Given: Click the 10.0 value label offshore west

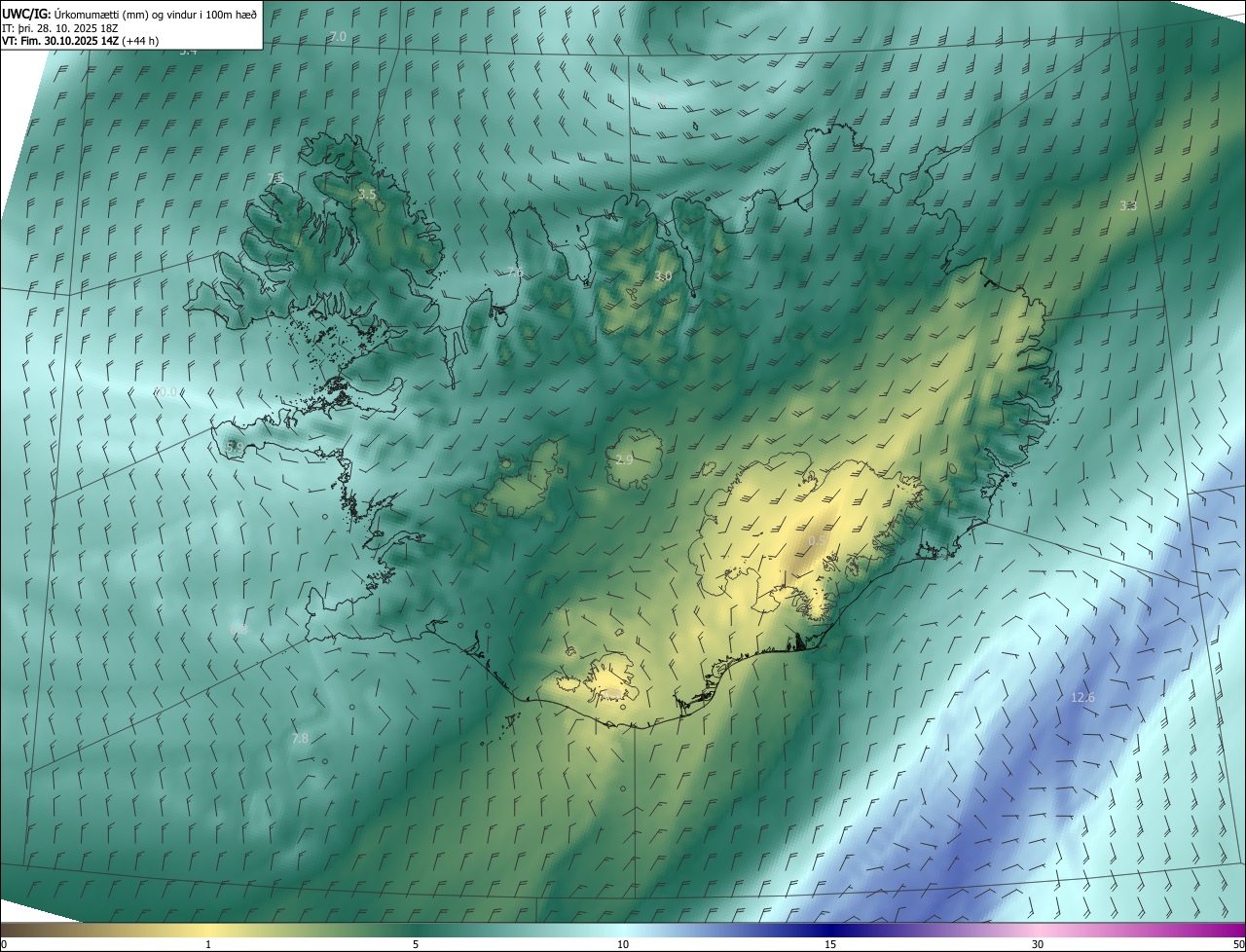Looking at the screenshot, I should 166,392.
